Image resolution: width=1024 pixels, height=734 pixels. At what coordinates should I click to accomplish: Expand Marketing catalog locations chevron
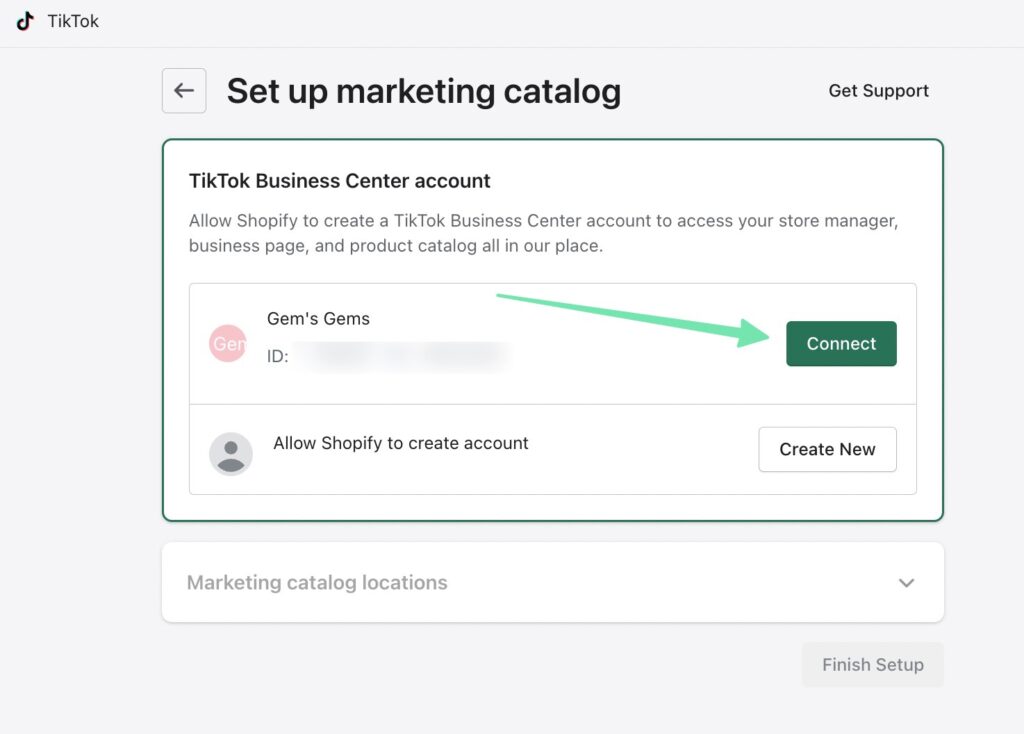pos(906,582)
